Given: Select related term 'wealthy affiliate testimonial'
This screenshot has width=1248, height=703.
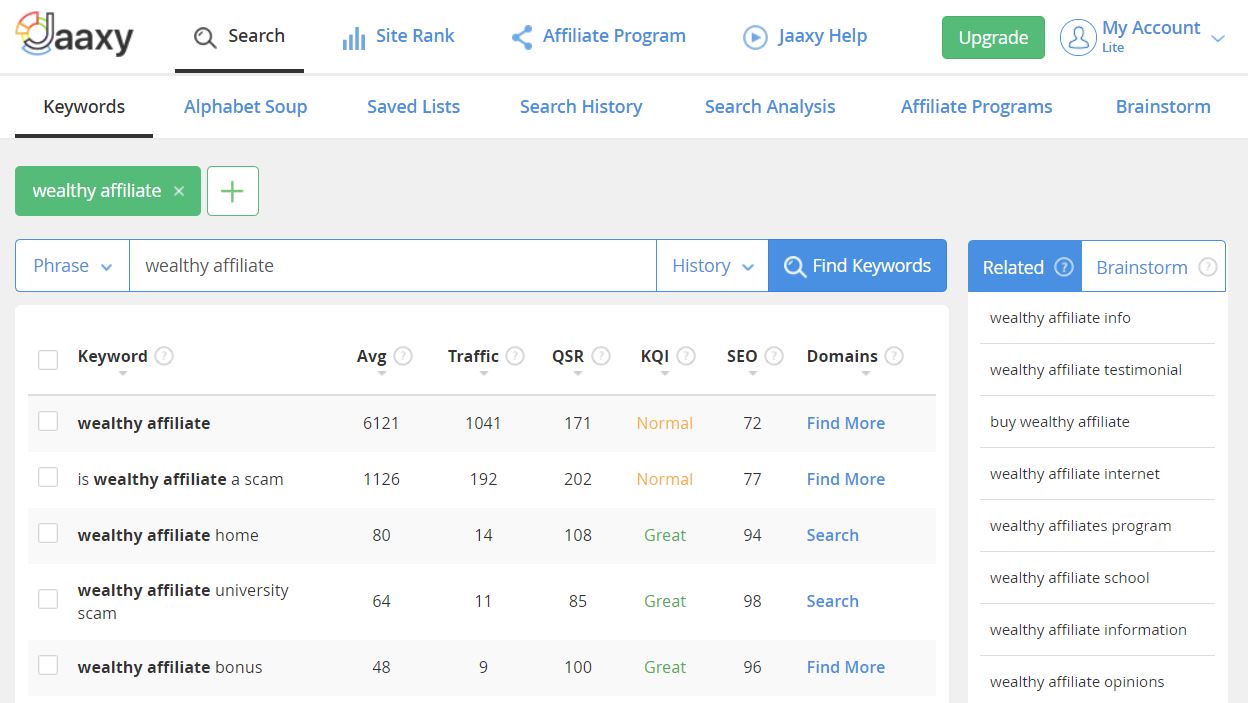Looking at the screenshot, I should click(1086, 370).
